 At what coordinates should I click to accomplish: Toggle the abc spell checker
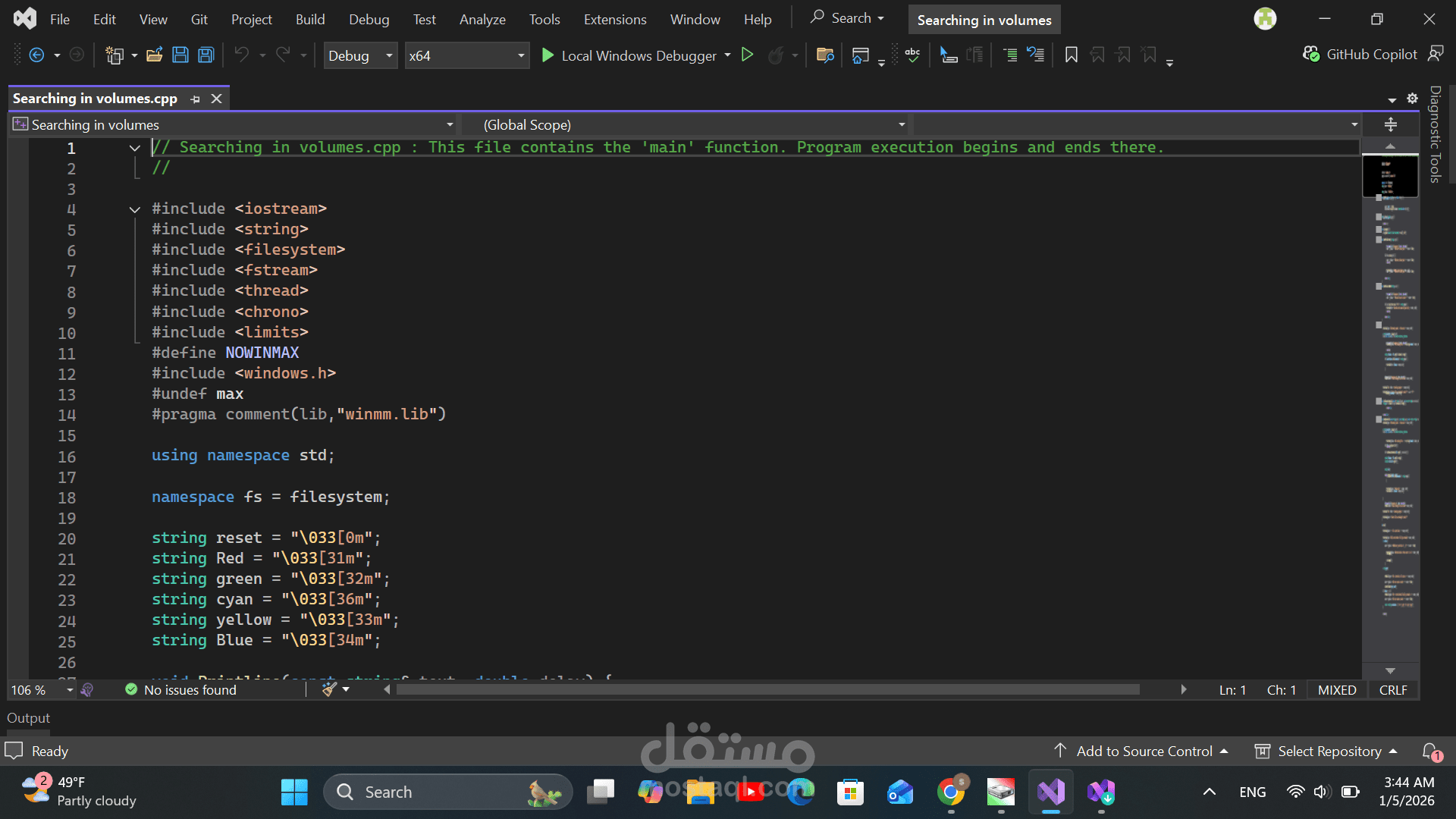click(912, 55)
